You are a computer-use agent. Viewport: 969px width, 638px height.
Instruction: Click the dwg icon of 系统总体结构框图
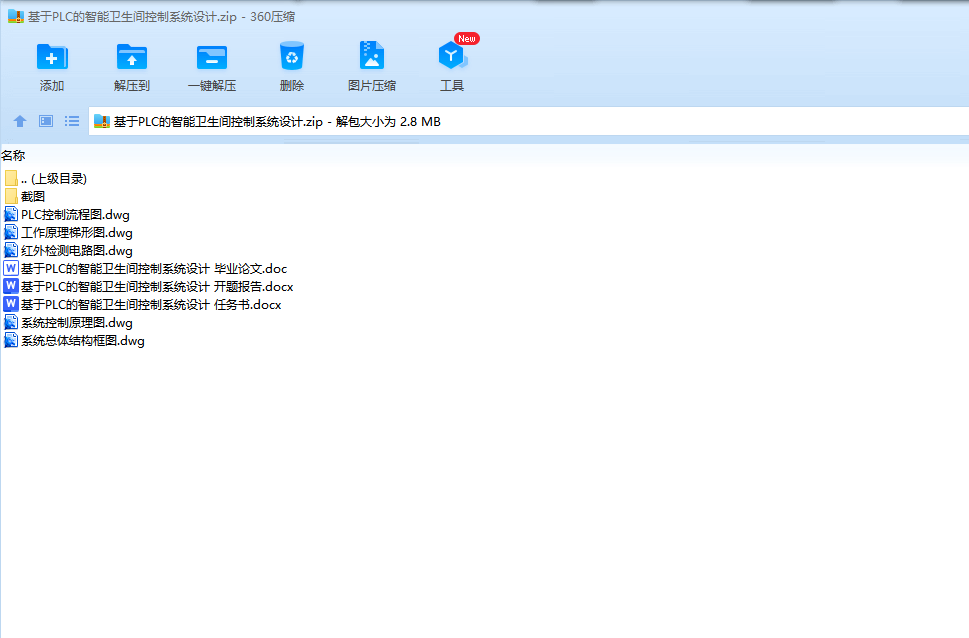pos(11,341)
